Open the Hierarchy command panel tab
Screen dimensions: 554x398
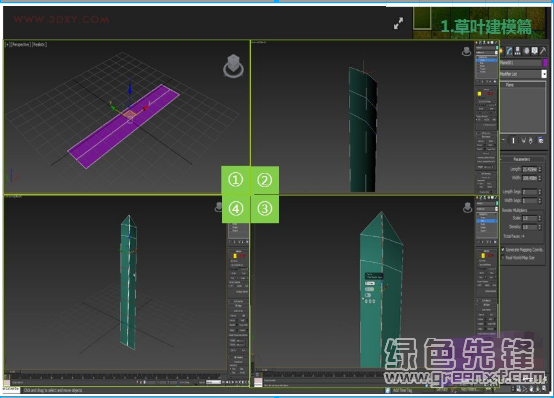pyautogui.click(x=518, y=51)
